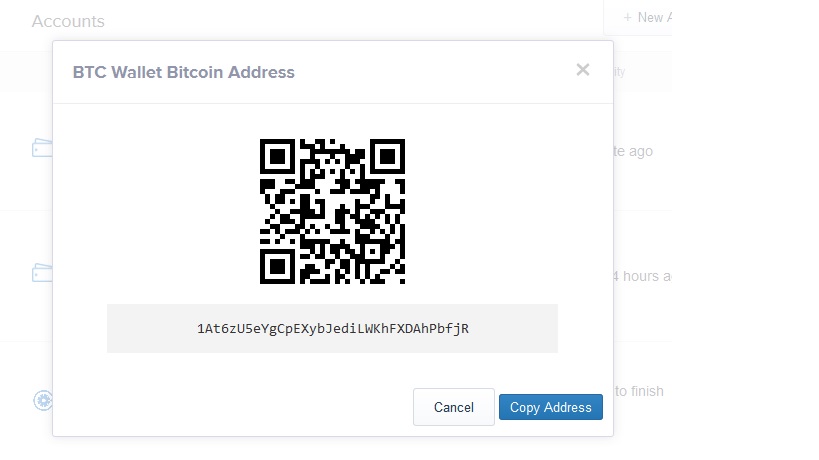Select the wallet address text field
The image size is (819, 460).
[x=333, y=328]
